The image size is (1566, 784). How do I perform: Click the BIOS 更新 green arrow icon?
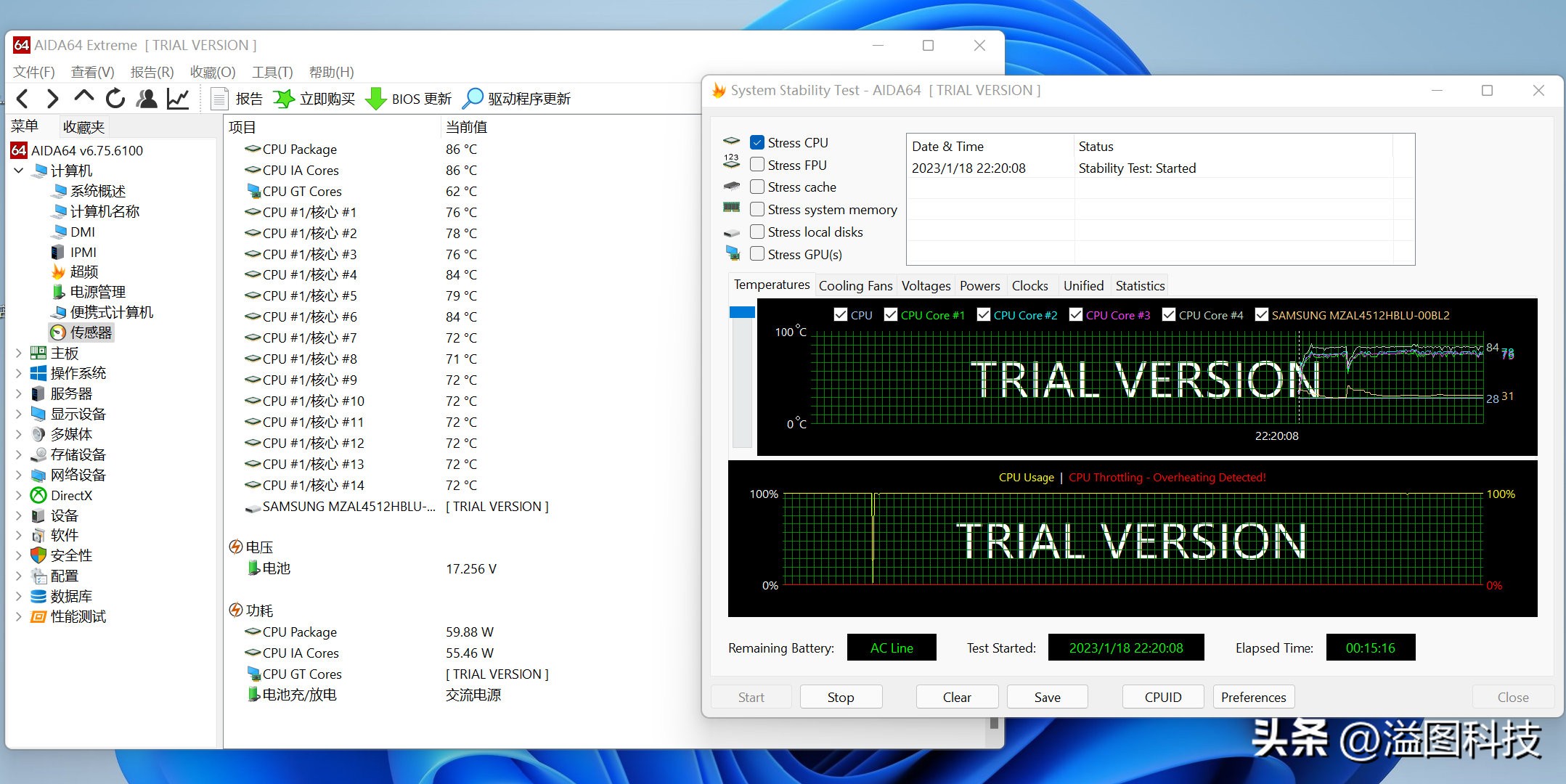(x=375, y=99)
